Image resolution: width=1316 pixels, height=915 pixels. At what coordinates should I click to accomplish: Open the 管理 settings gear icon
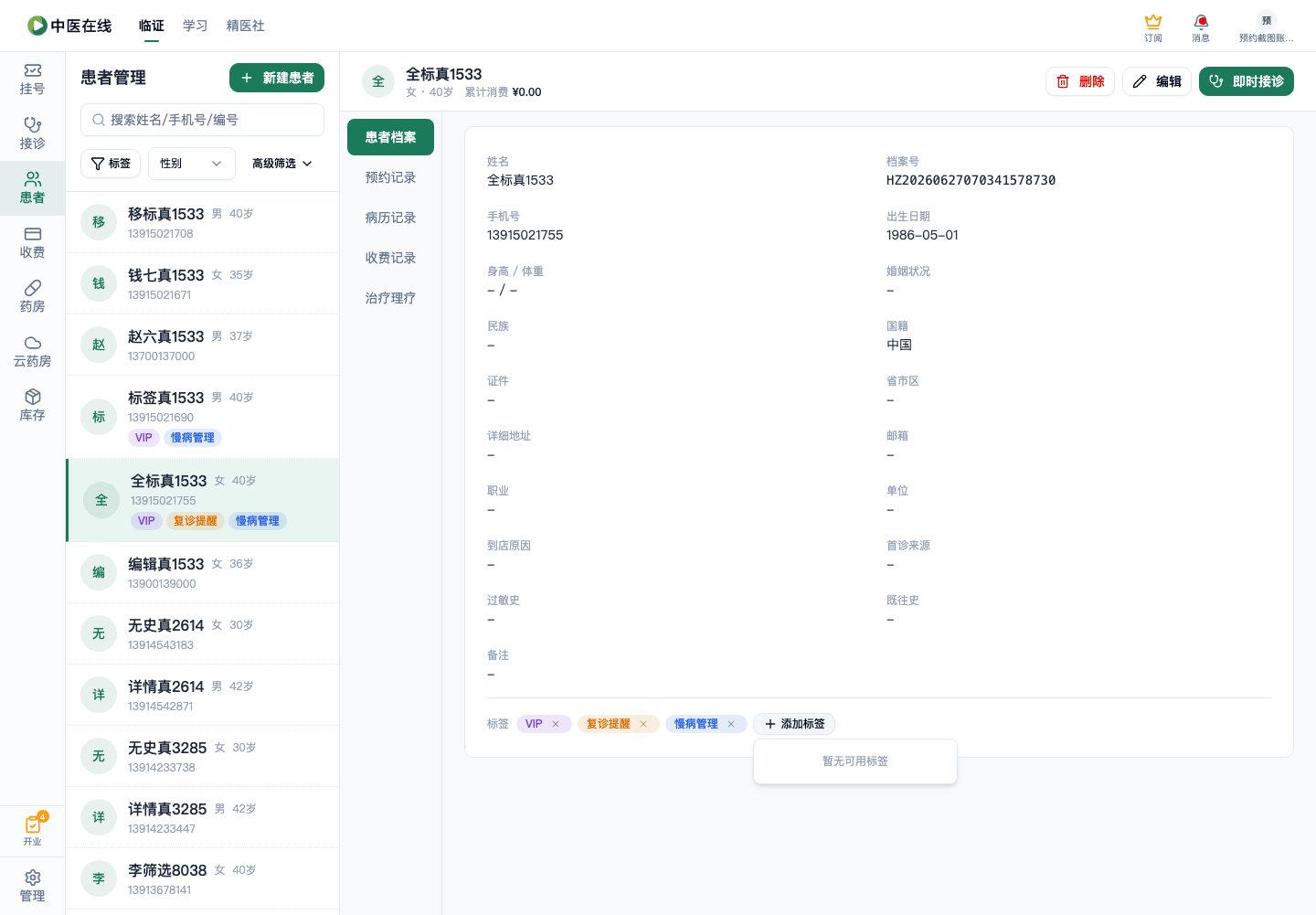tap(32, 887)
